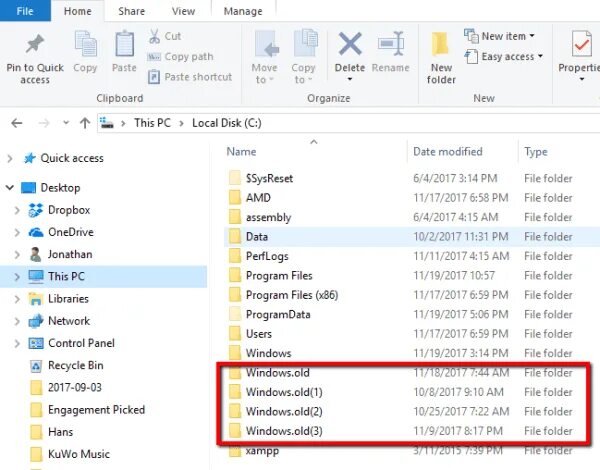Viewport: 600px width, 470px height.
Task: Click the Properties checkmark icon
Action: click(581, 44)
